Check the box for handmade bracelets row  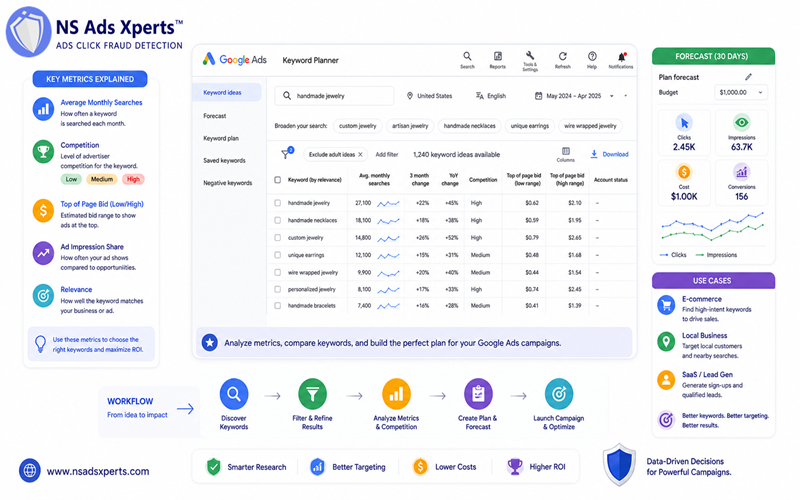pos(278,306)
